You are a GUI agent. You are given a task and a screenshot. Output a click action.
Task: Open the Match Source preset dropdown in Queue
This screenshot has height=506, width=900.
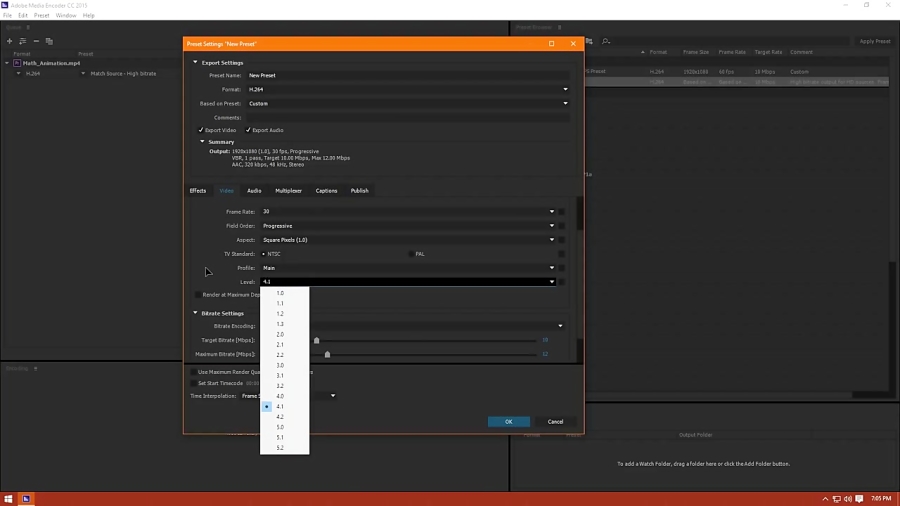pos(83,73)
